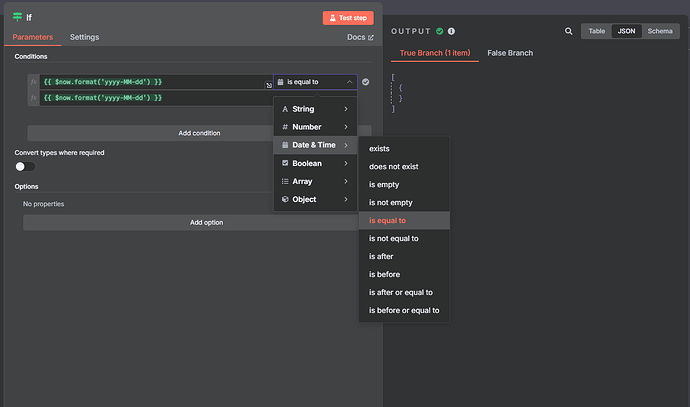
Task: Click the Add option button
Action: coord(206,223)
